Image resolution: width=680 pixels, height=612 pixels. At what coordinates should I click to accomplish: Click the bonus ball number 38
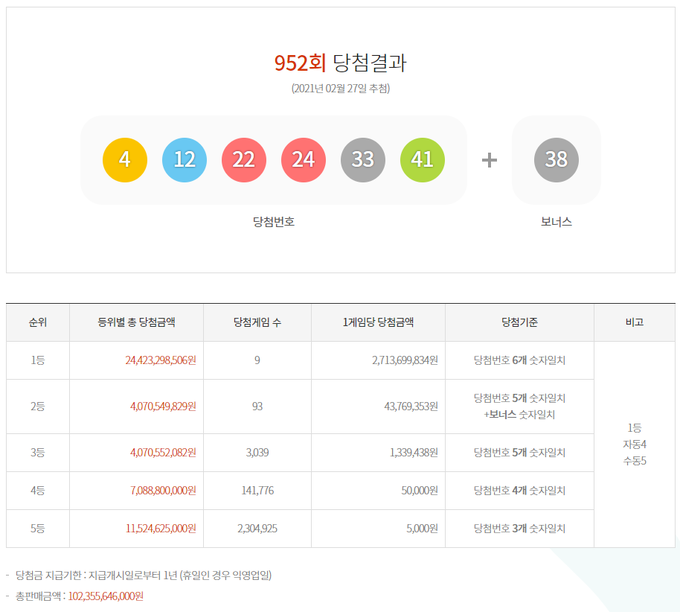[556, 160]
